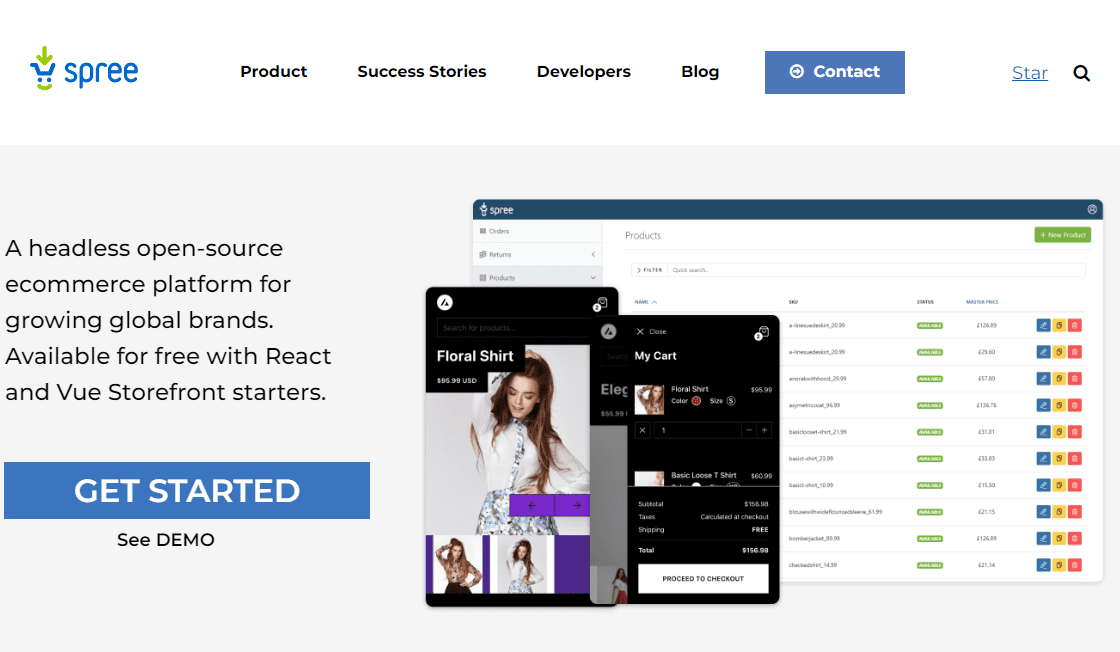Image resolution: width=1120 pixels, height=652 pixels.
Task: Remove Floral Shirt from cart with X icon
Action: point(641,430)
